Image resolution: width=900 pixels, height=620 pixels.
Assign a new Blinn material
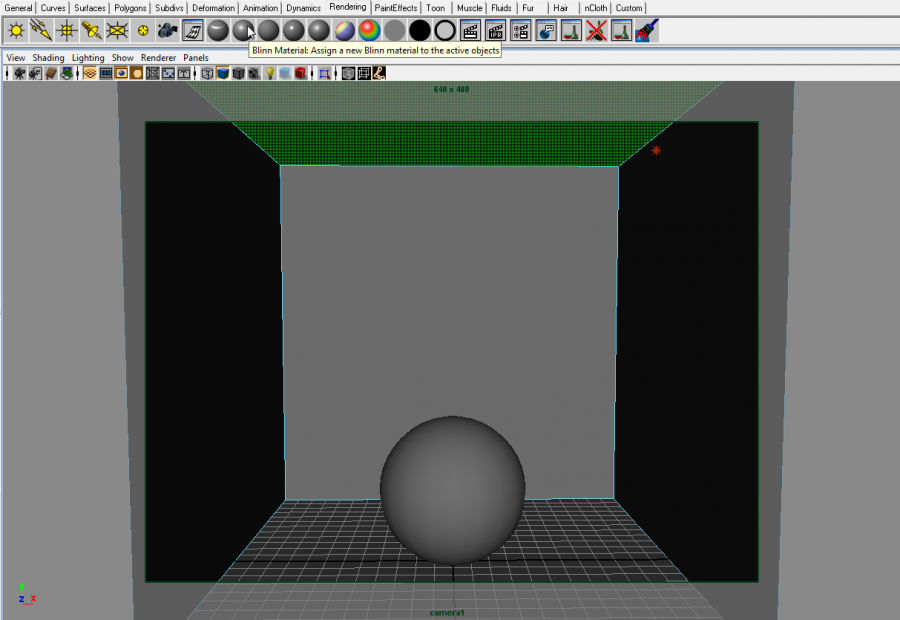point(243,31)
